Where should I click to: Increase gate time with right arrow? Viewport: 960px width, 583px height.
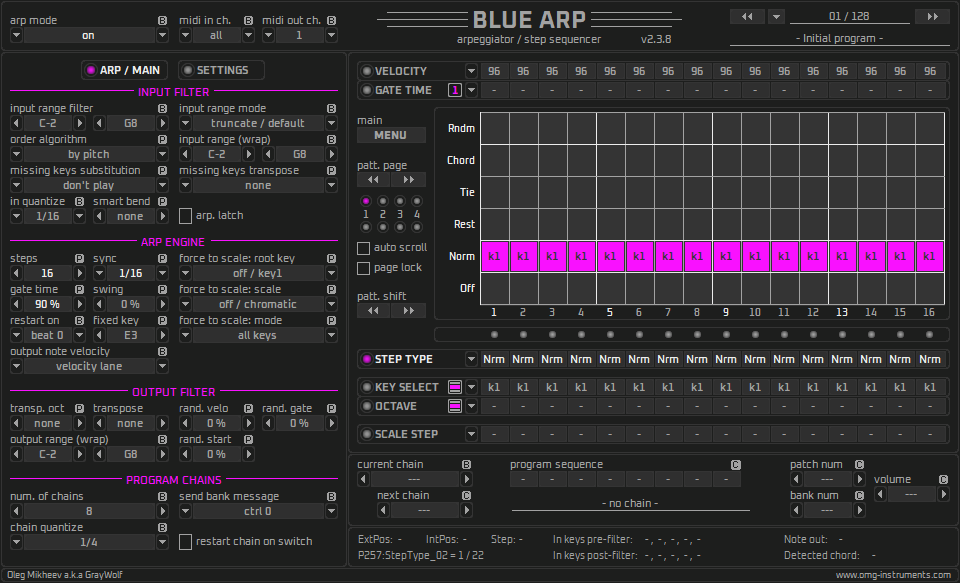pyautogui.click(x=79, y=304)
